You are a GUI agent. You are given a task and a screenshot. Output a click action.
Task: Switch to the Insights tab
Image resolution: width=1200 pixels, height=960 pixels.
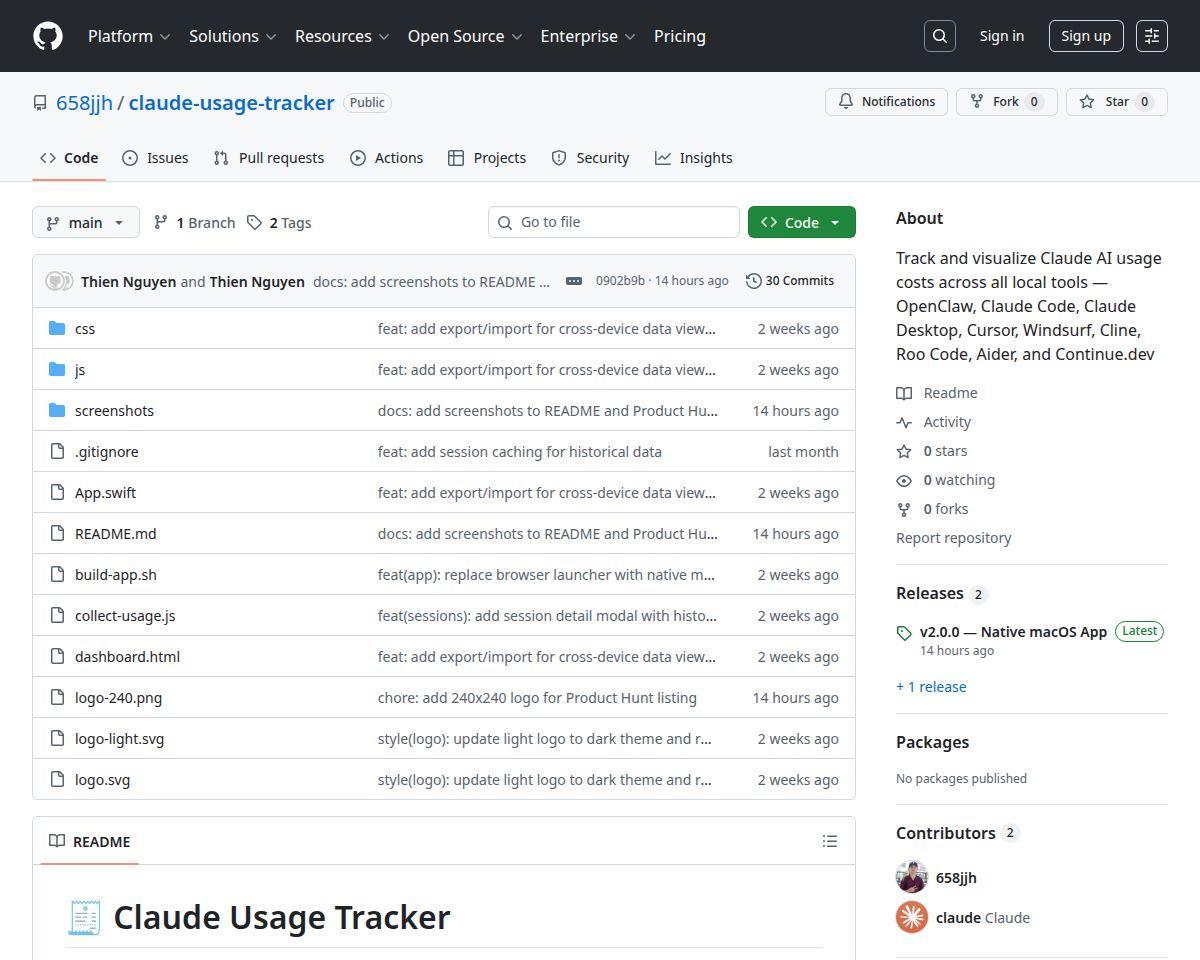pos(694,158)
